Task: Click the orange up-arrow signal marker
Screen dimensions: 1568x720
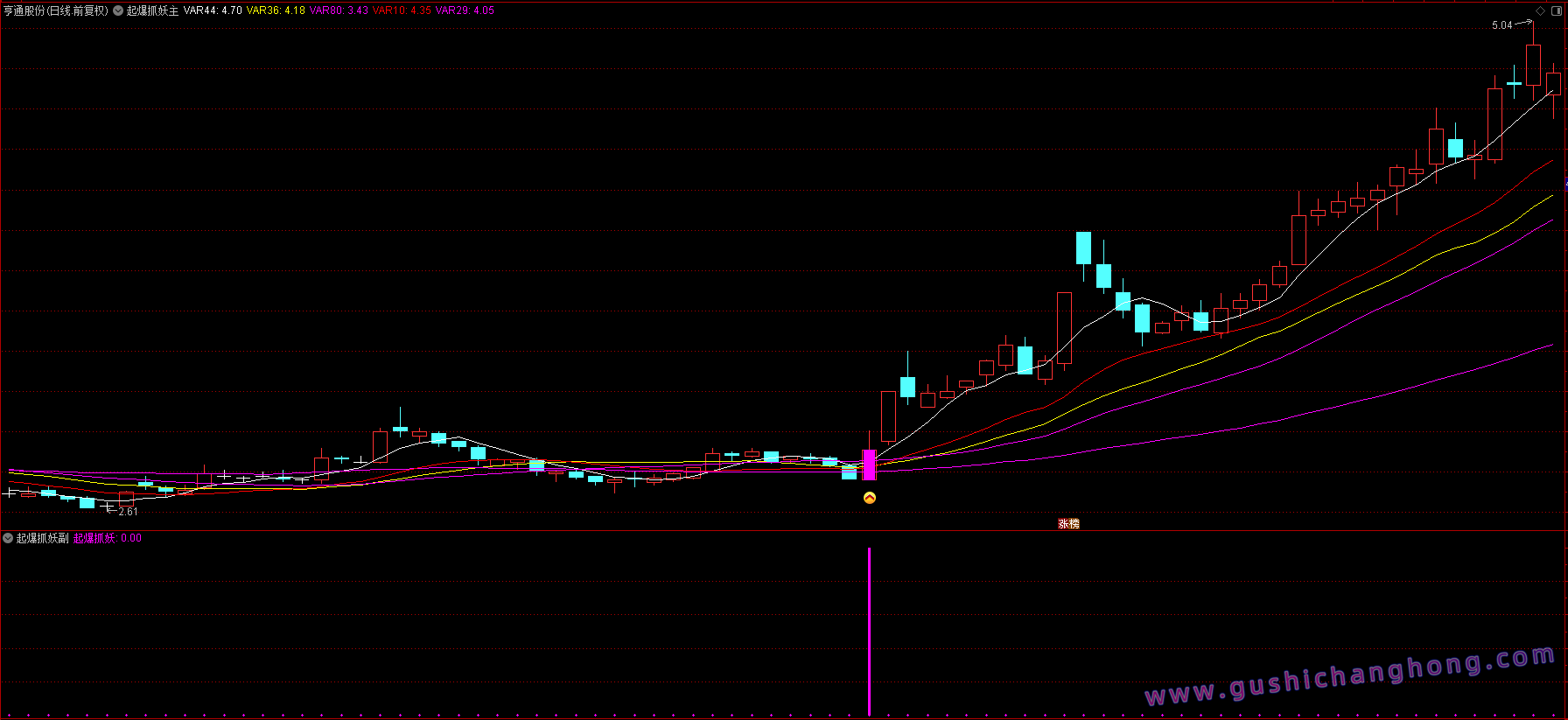Action: pyautogui.click(x=870, y=498)
